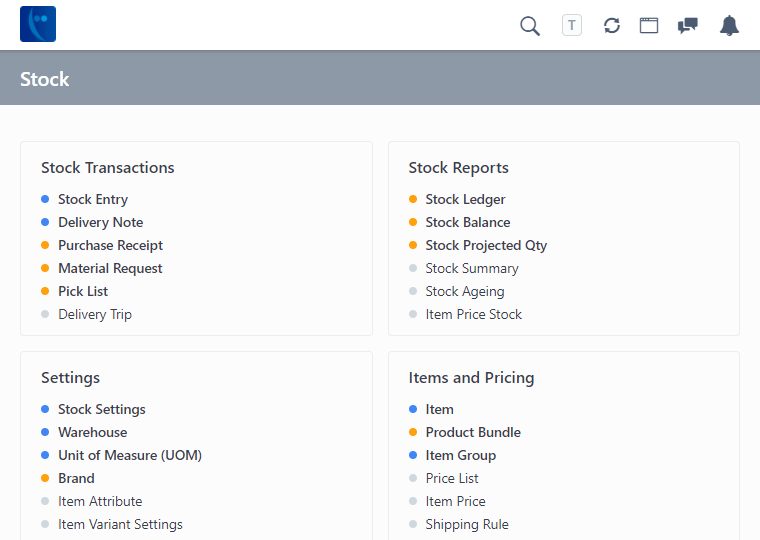Click the app logo in top-left
The width and height of the screenshot is (760, 540).
click(x=38, y=24)
